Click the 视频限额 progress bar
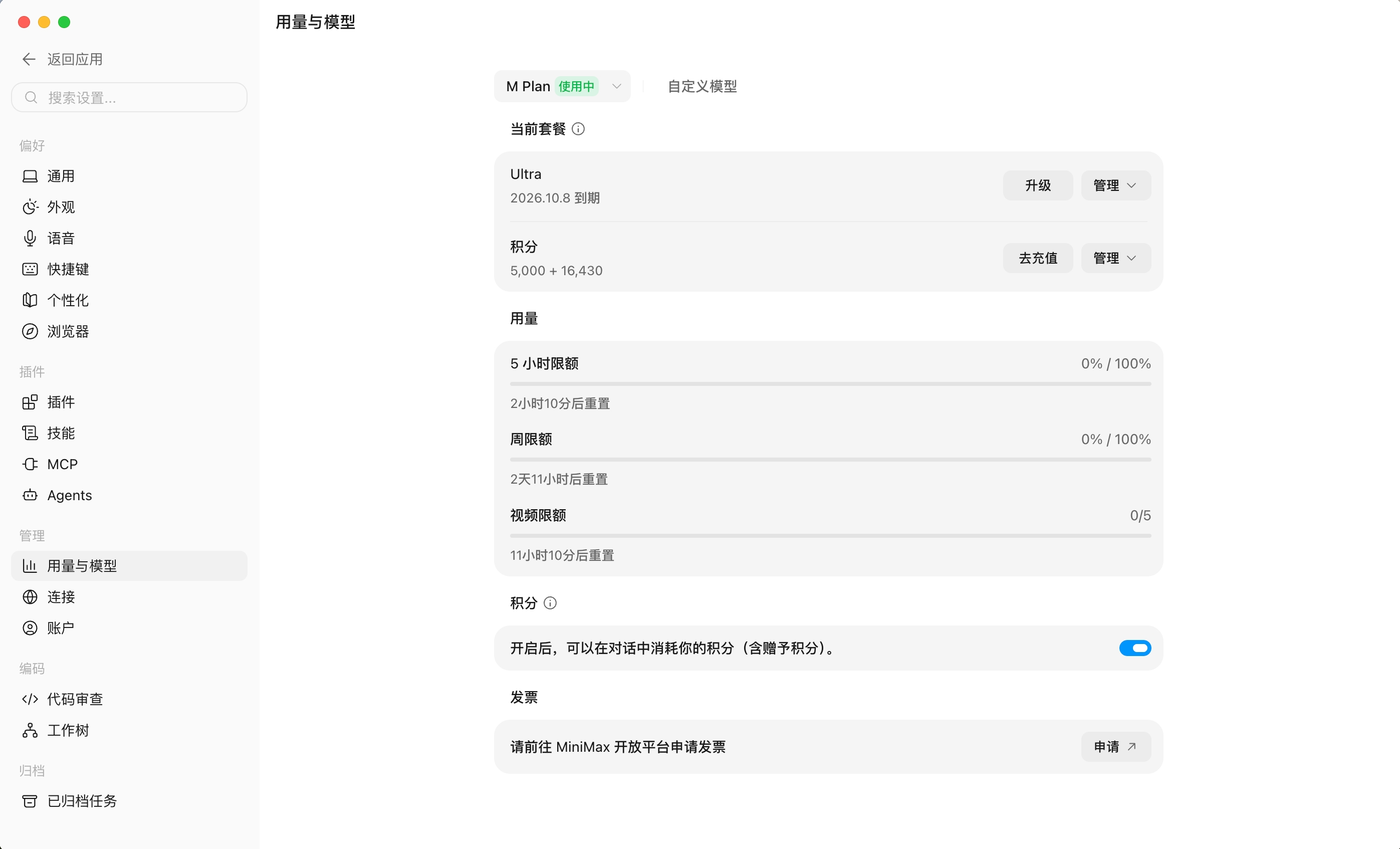This screenshot has height=849, width=1400. [x=830, y=536]
